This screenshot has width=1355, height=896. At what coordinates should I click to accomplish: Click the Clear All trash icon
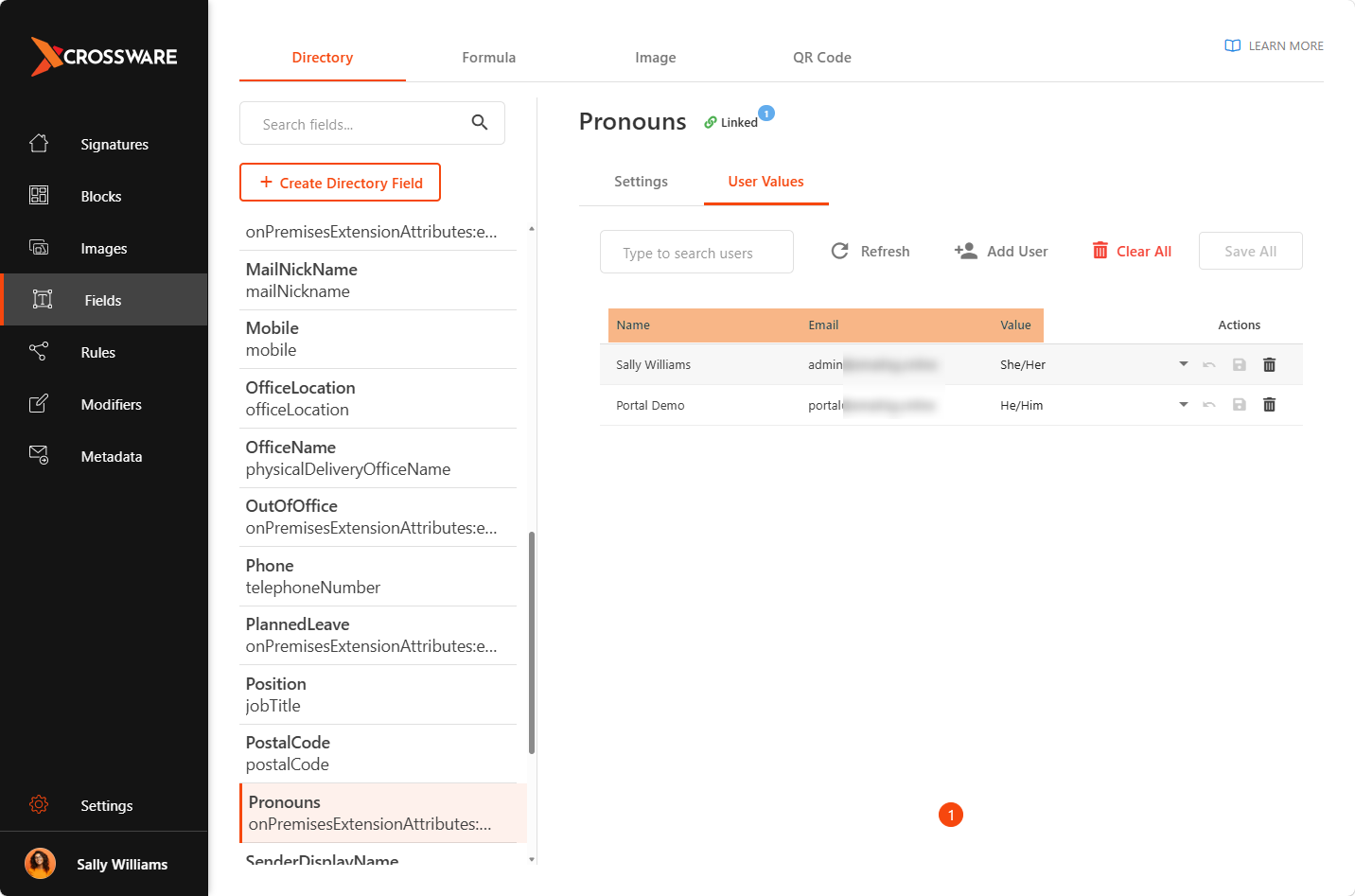[1100, 250]
